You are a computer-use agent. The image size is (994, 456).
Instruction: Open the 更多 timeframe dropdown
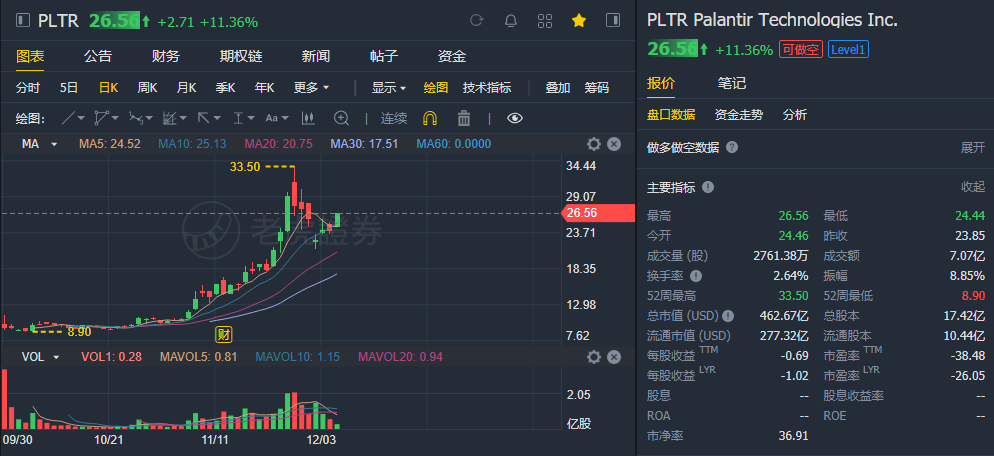click(x=311, y=88)
